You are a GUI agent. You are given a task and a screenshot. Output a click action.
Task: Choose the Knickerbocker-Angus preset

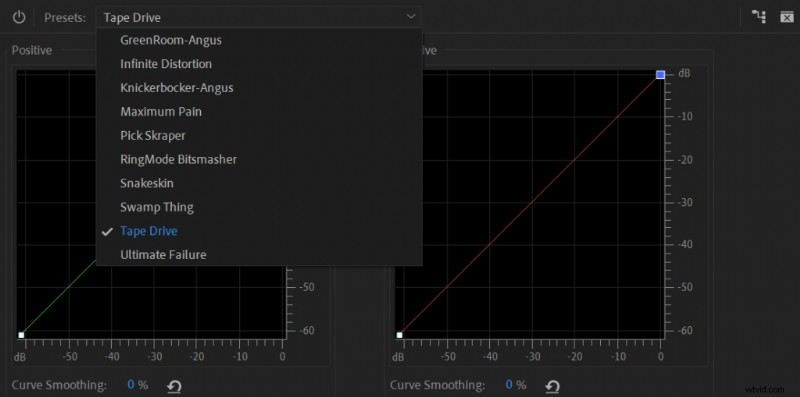[259, 88]
